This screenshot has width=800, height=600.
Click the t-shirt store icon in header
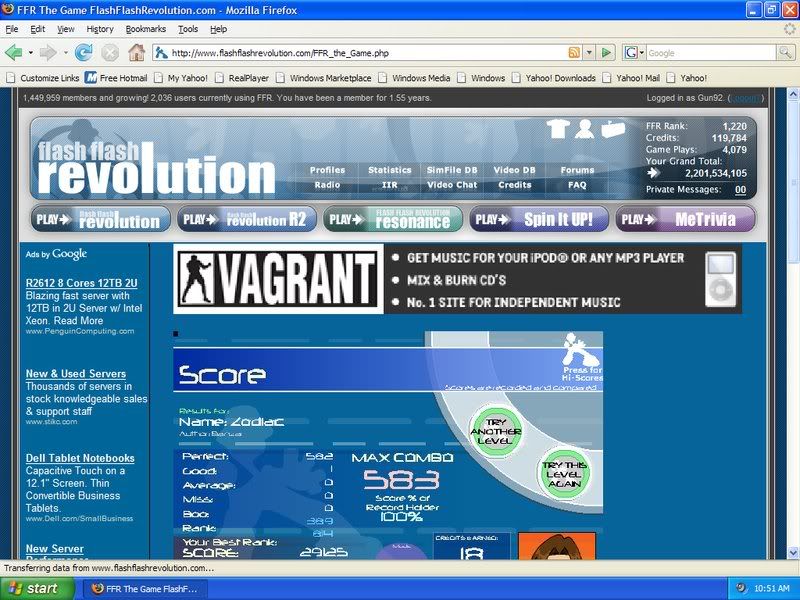(x=557, y=129)
